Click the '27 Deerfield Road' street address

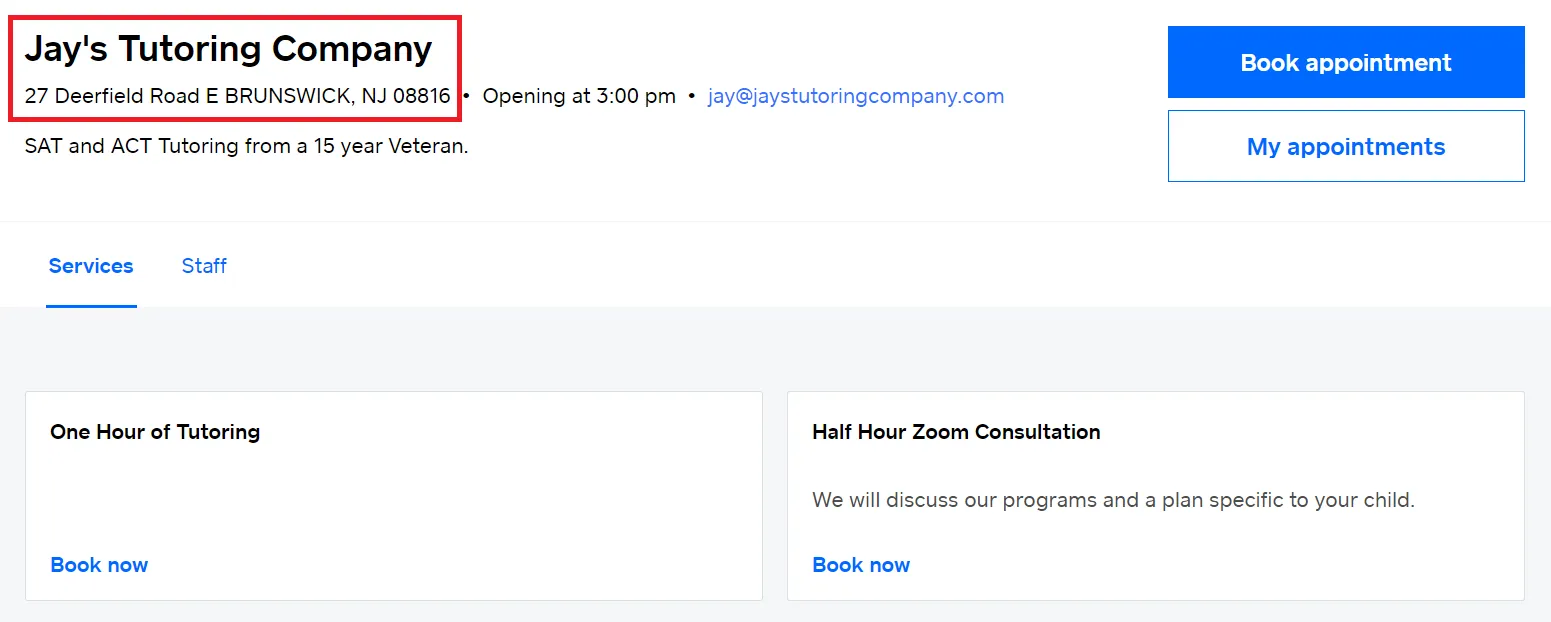112,97
